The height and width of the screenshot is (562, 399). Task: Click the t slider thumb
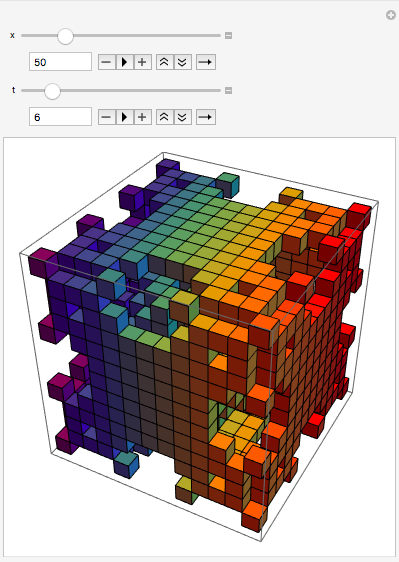point(52,91)
